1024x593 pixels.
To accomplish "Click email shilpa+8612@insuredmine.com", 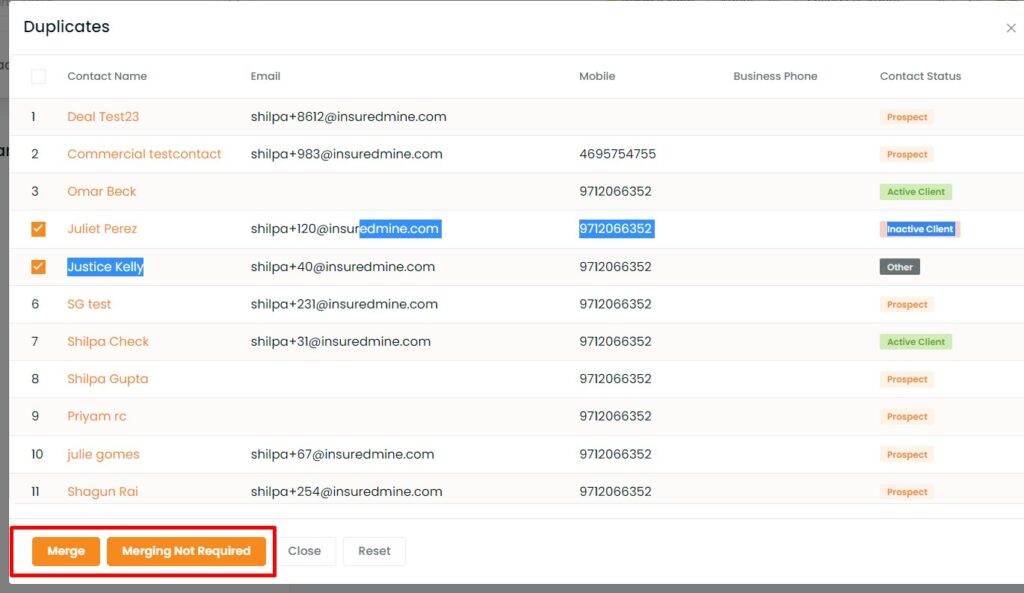I will pos(349,117).
